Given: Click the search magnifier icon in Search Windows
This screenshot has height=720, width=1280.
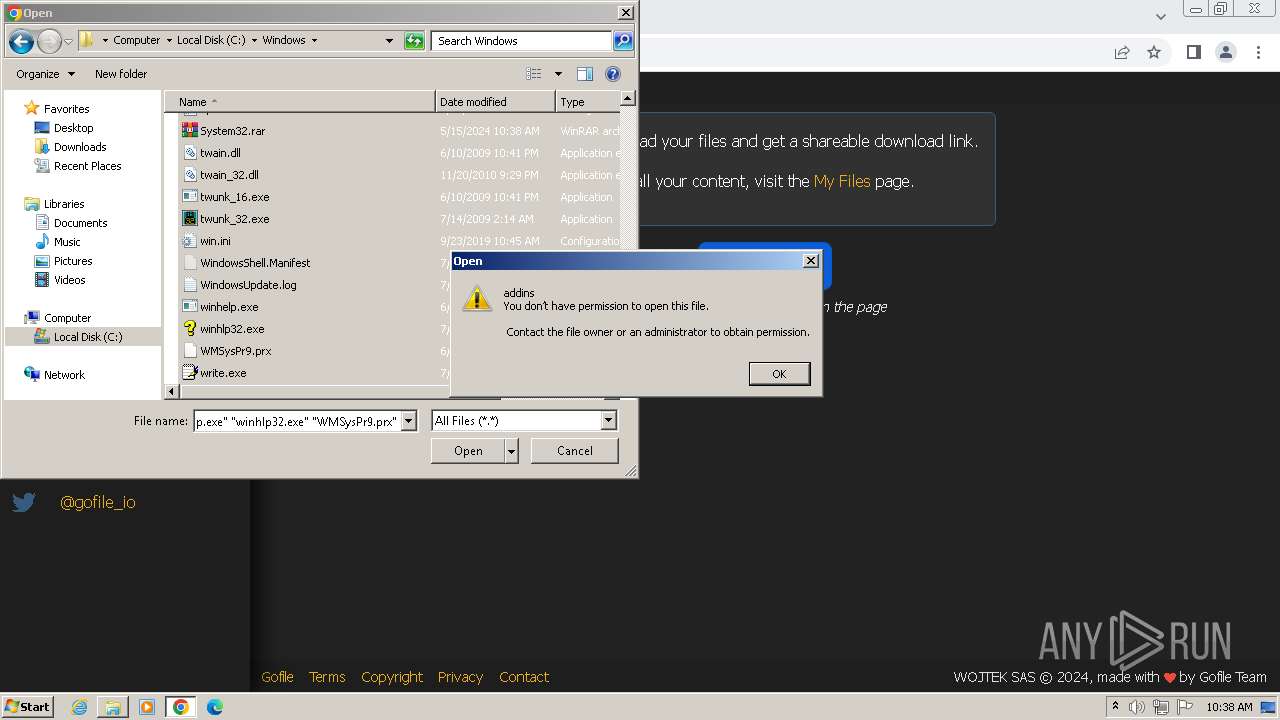Looking at the screenshot, I should [623, 41].
